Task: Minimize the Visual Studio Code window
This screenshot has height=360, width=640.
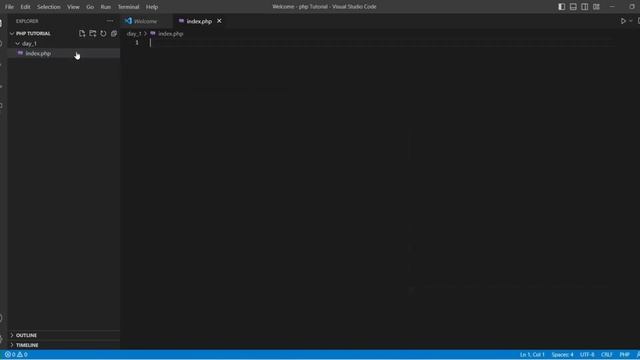Action: tap(612, 7)
